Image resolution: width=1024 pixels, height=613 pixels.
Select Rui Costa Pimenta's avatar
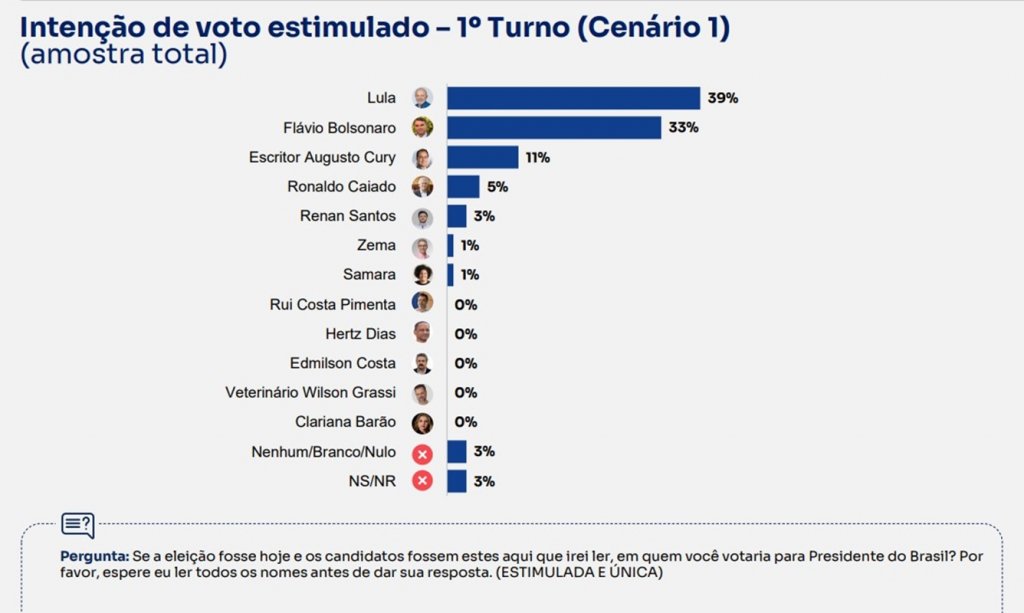423,304
